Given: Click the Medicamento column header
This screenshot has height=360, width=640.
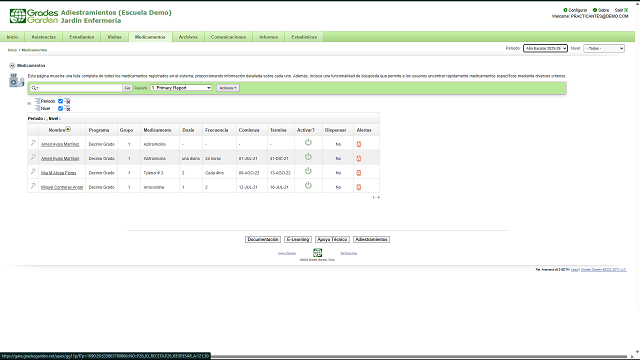Looking at the screenshot, I should click(x=158, y=130).
